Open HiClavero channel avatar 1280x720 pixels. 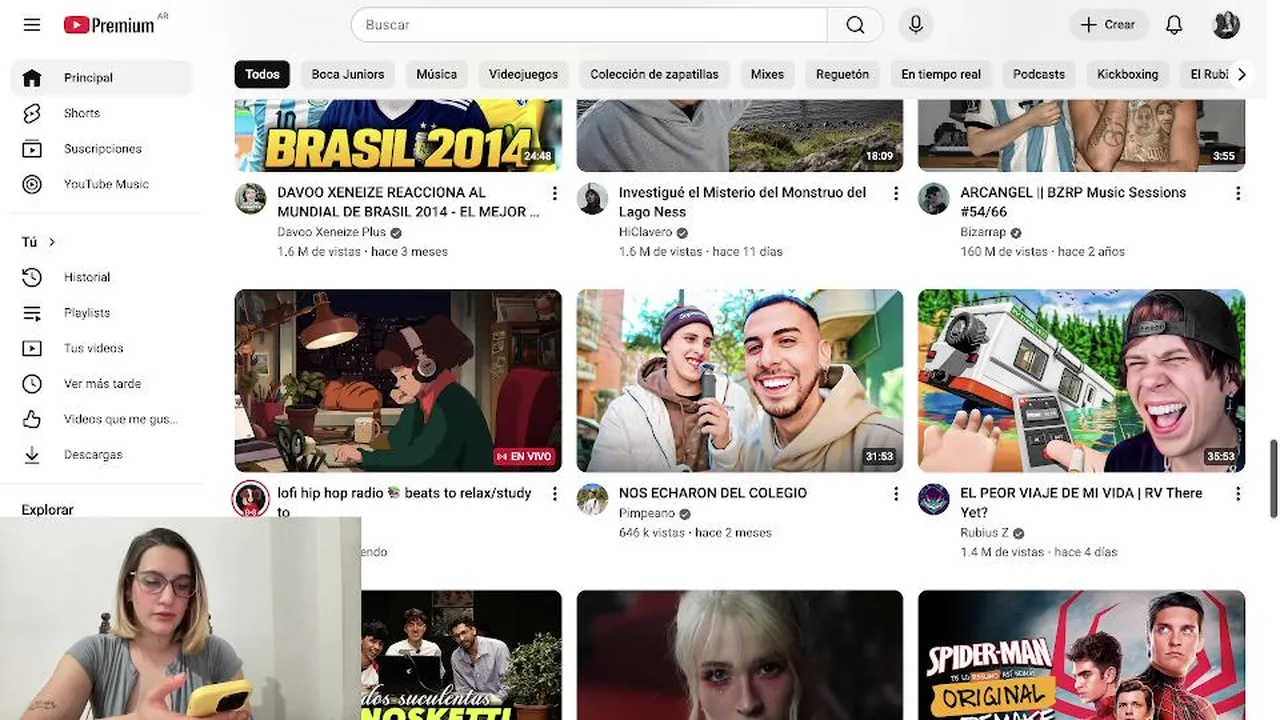(593, 199)
